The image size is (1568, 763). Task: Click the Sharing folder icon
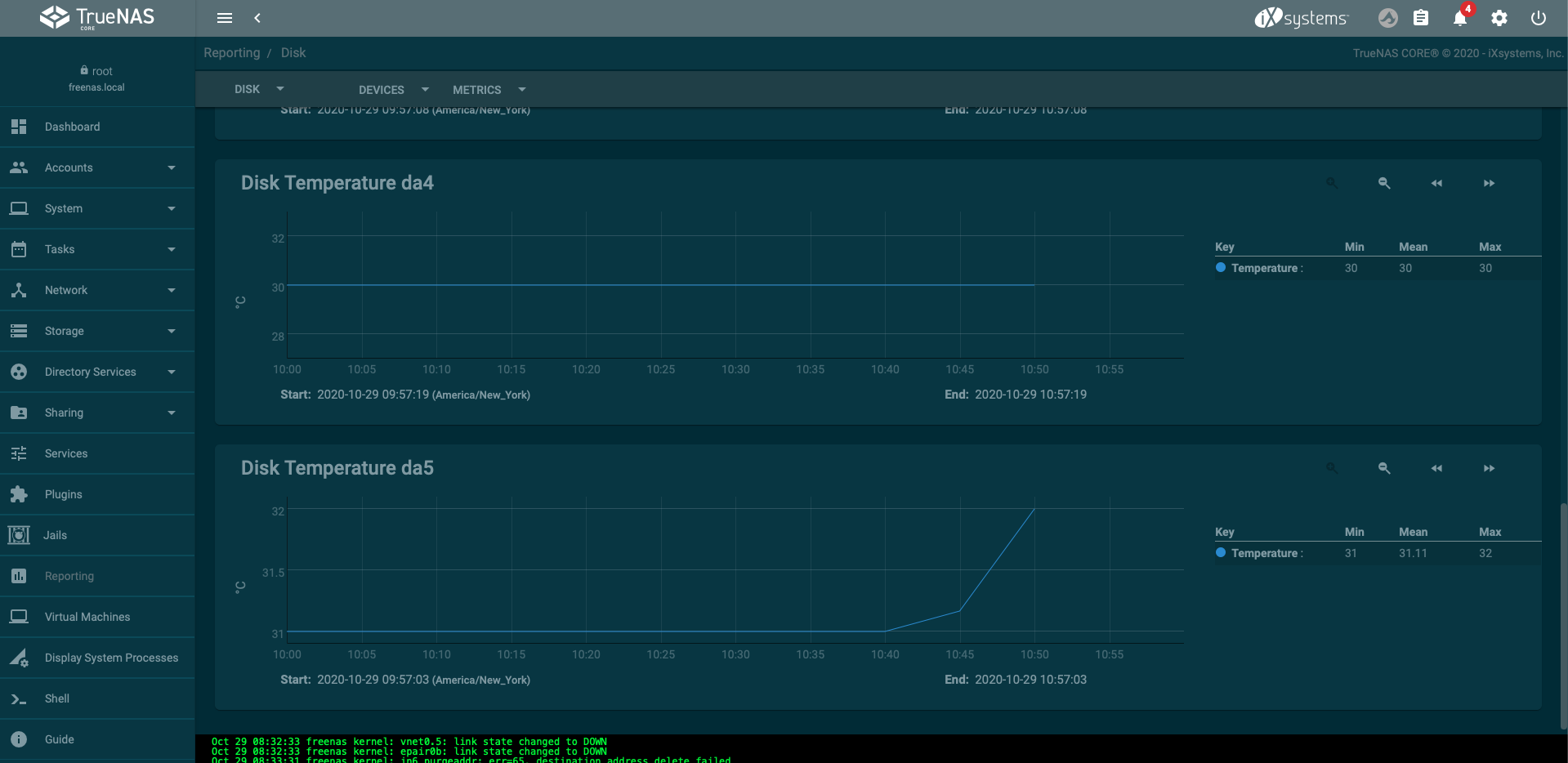coord(19,413)
